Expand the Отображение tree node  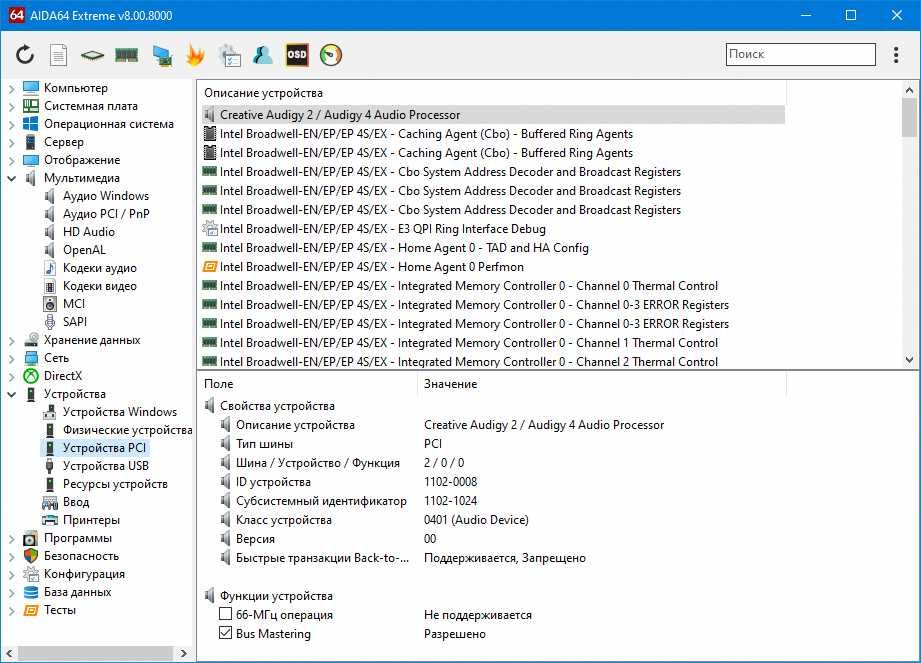click(11, 160)
